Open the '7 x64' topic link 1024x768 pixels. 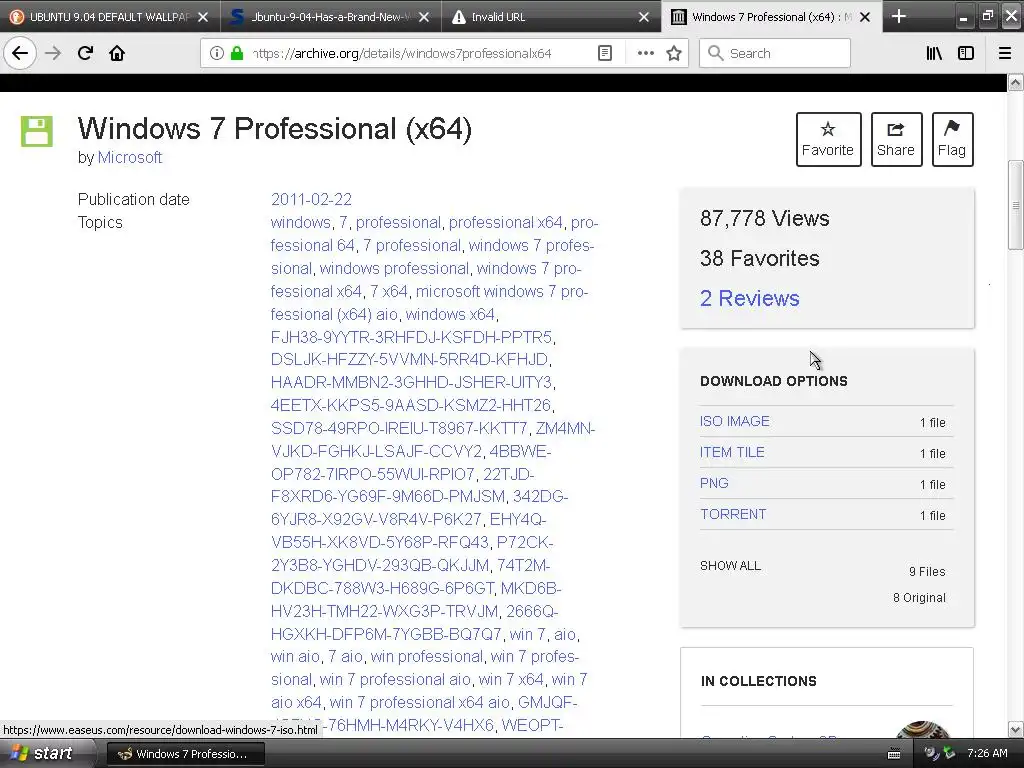click(x=389, y=291)
